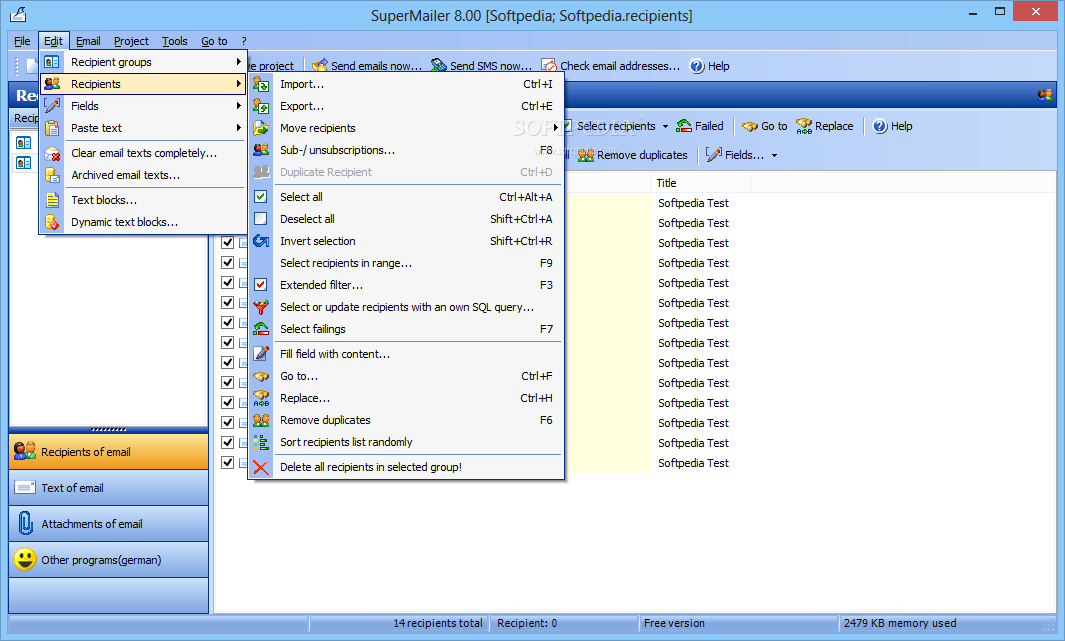Uncheck the recipient checkbox beside the Extended filter row

pyautogui.click(x=228, y=282)
